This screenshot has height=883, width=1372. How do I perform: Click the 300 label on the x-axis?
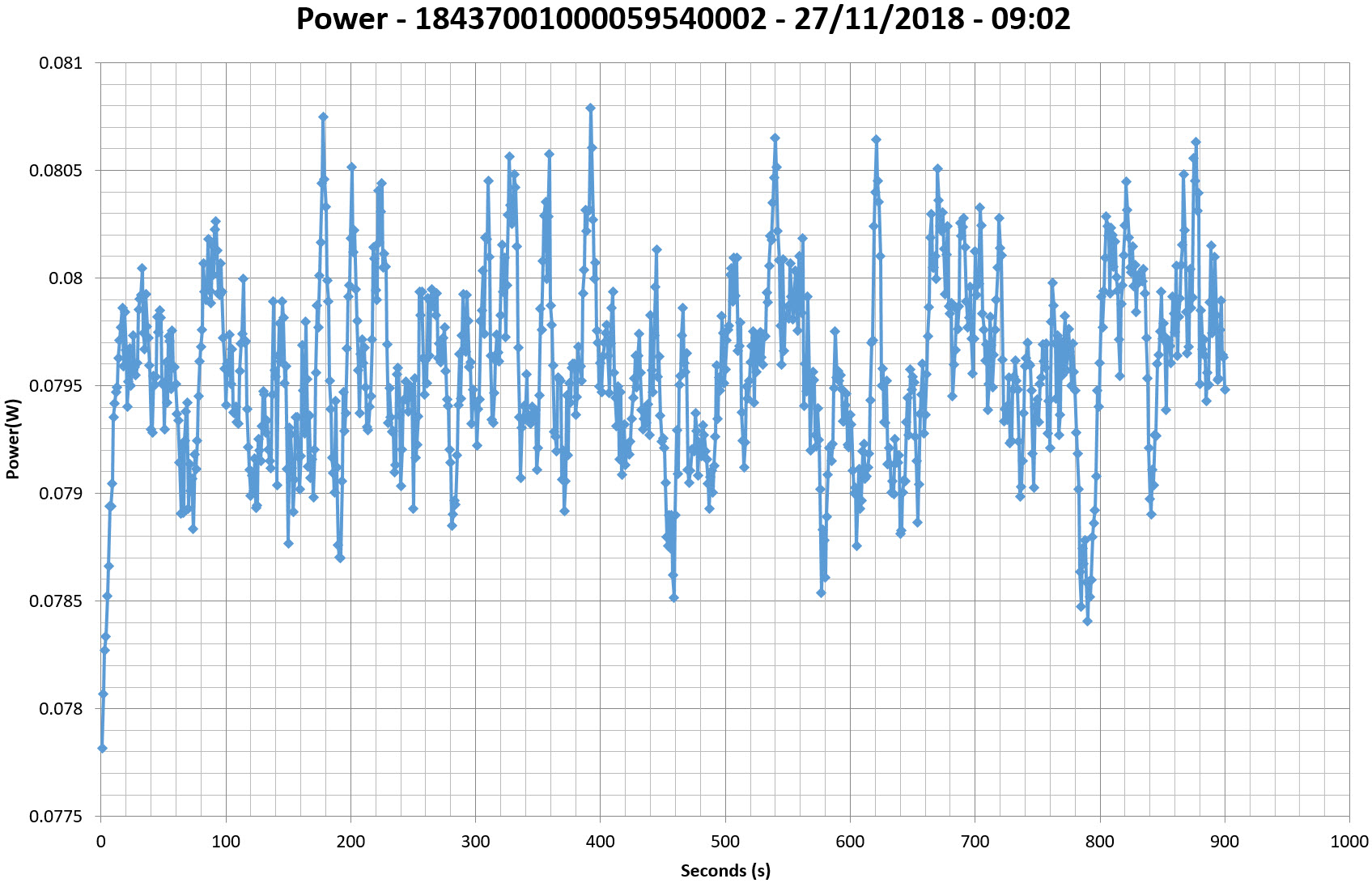(x=475, y=842)
